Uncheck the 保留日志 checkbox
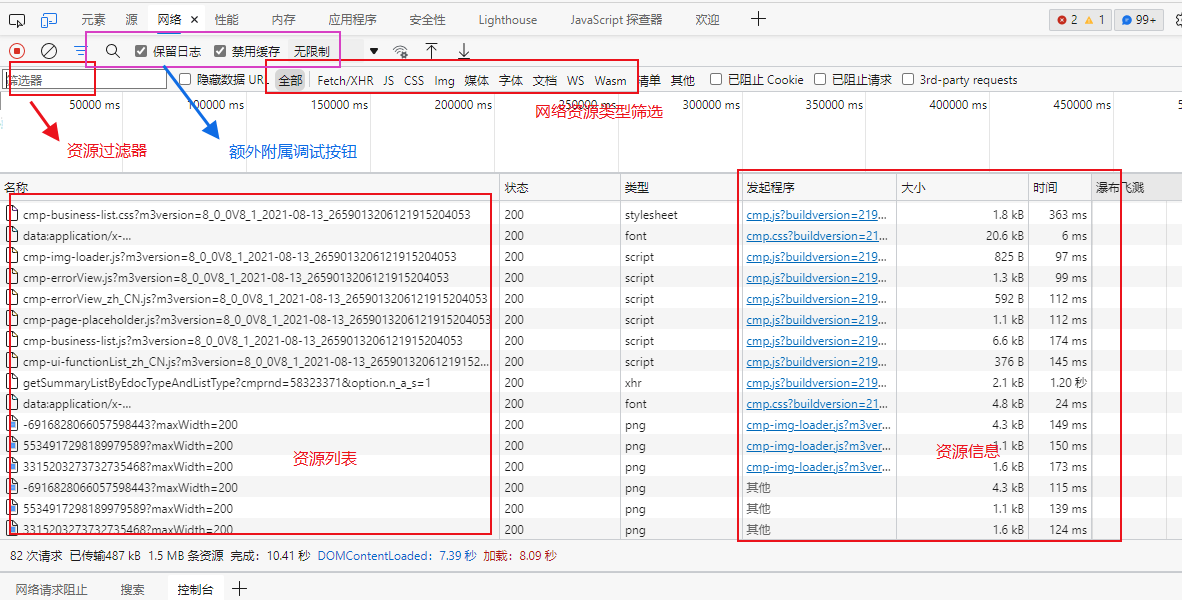1182x600 pixels. (x=142, y=51)
